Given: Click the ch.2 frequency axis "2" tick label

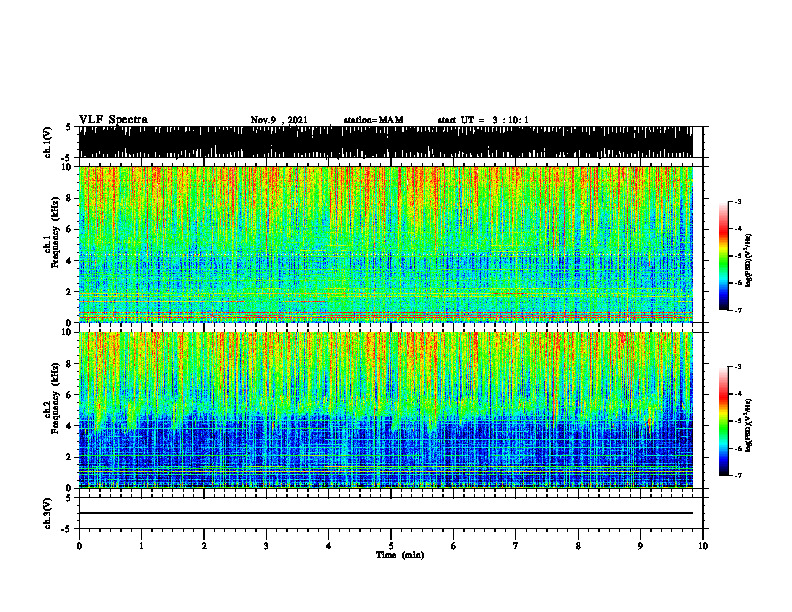Looking at the screenshot, I should [x=70, y=457].
